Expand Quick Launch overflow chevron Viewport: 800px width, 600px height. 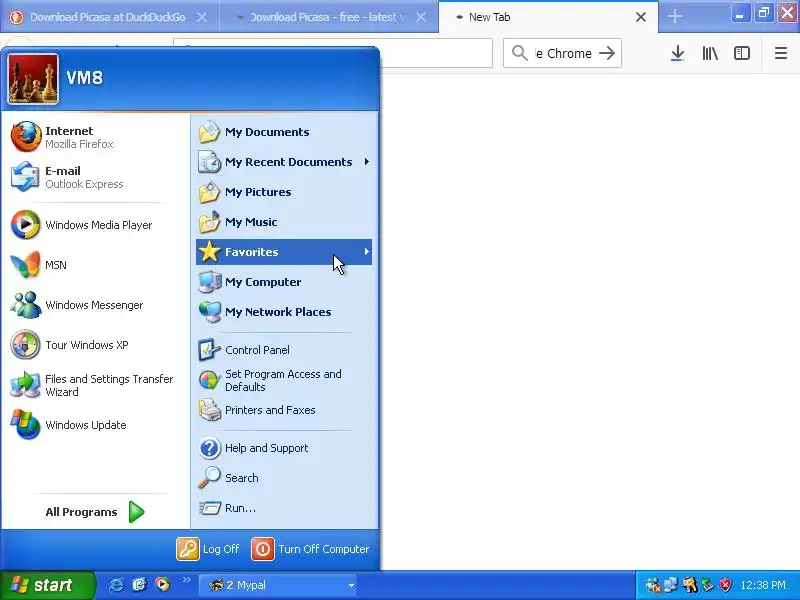[186, 579]
